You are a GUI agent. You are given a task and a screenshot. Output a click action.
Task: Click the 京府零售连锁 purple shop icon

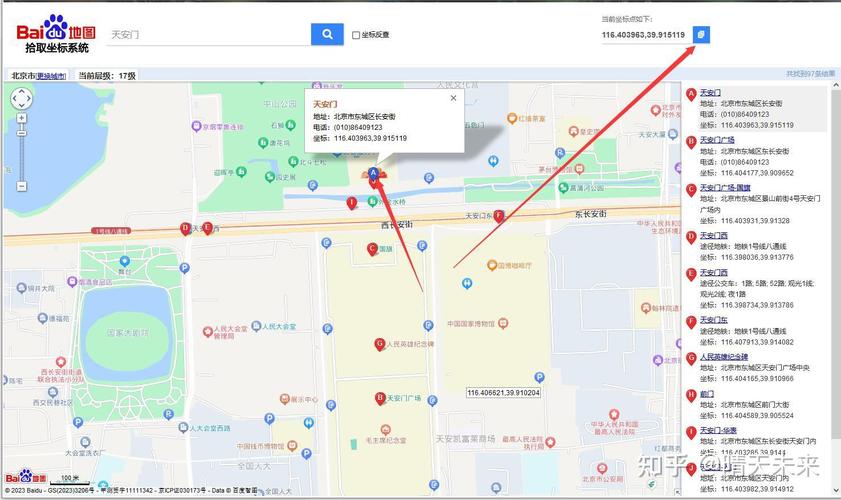(x=196, y=127)
